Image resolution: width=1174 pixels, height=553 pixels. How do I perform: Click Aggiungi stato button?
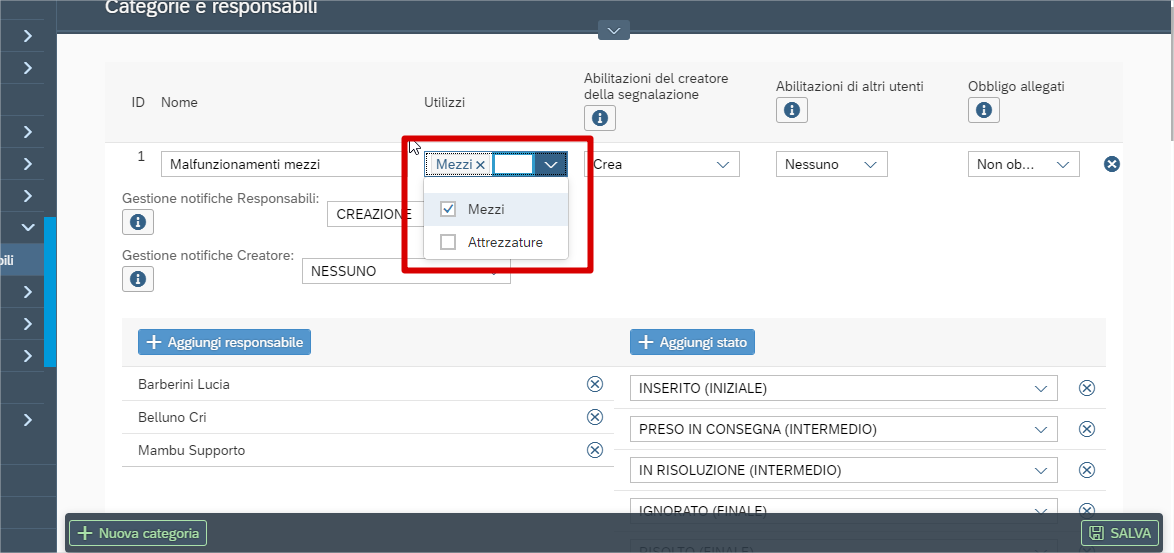point(693,342)
